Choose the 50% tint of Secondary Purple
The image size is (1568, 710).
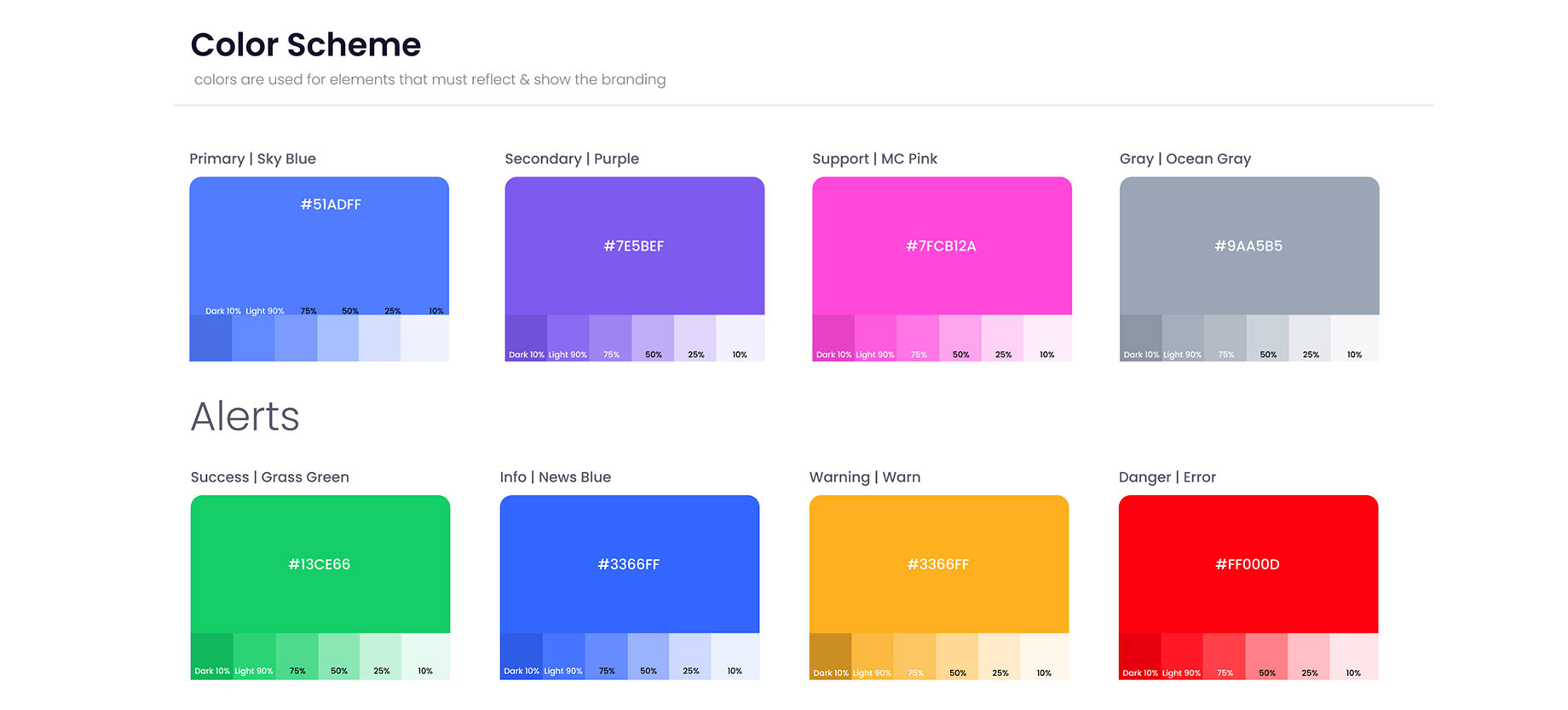(x=653, y=338)
